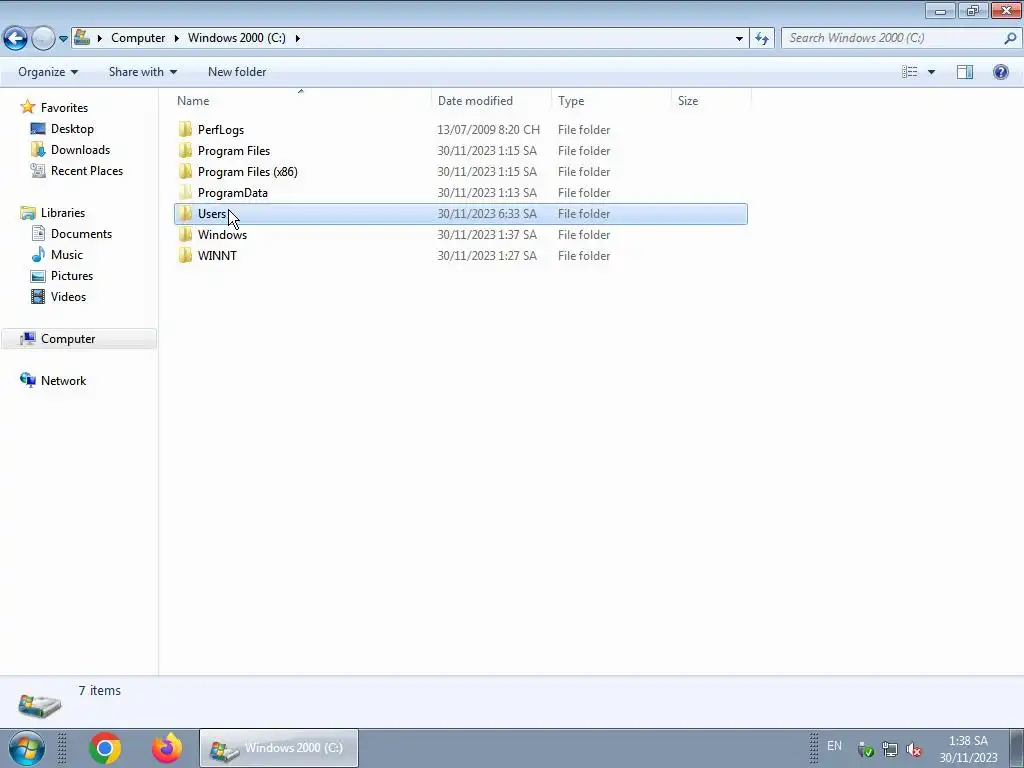Viewport: 1024px width, 768px height.
Task: Select the Windows folder icon
Action: click(x=185, y=234)
